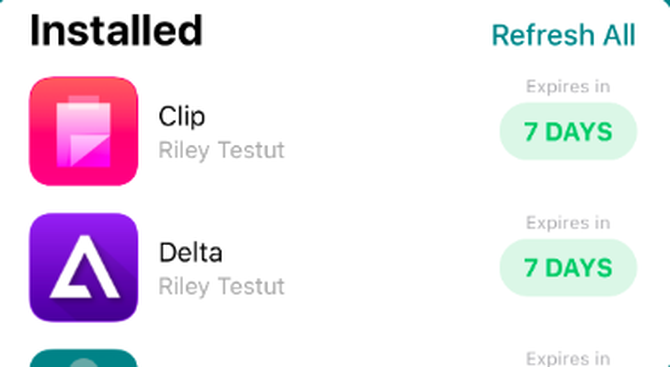
Task: Open the purple Delta app icon
Action: [84, 267]
